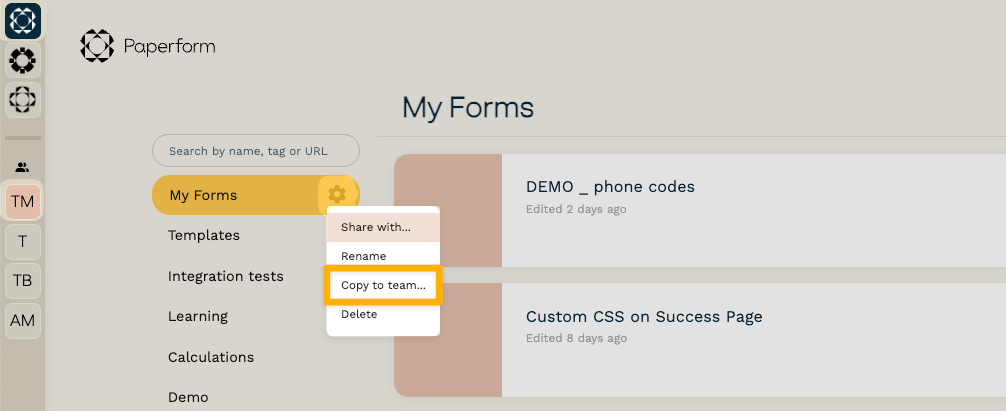
Task: Click the 'Edited 2 days ago' text
Action: coord(576,209)
